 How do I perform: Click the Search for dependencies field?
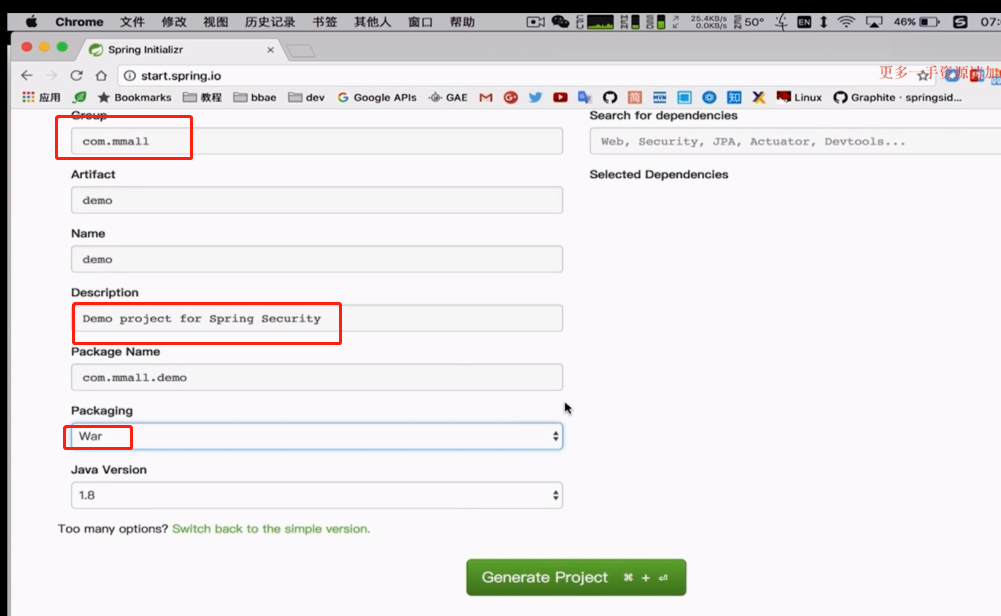coord(795,141)
